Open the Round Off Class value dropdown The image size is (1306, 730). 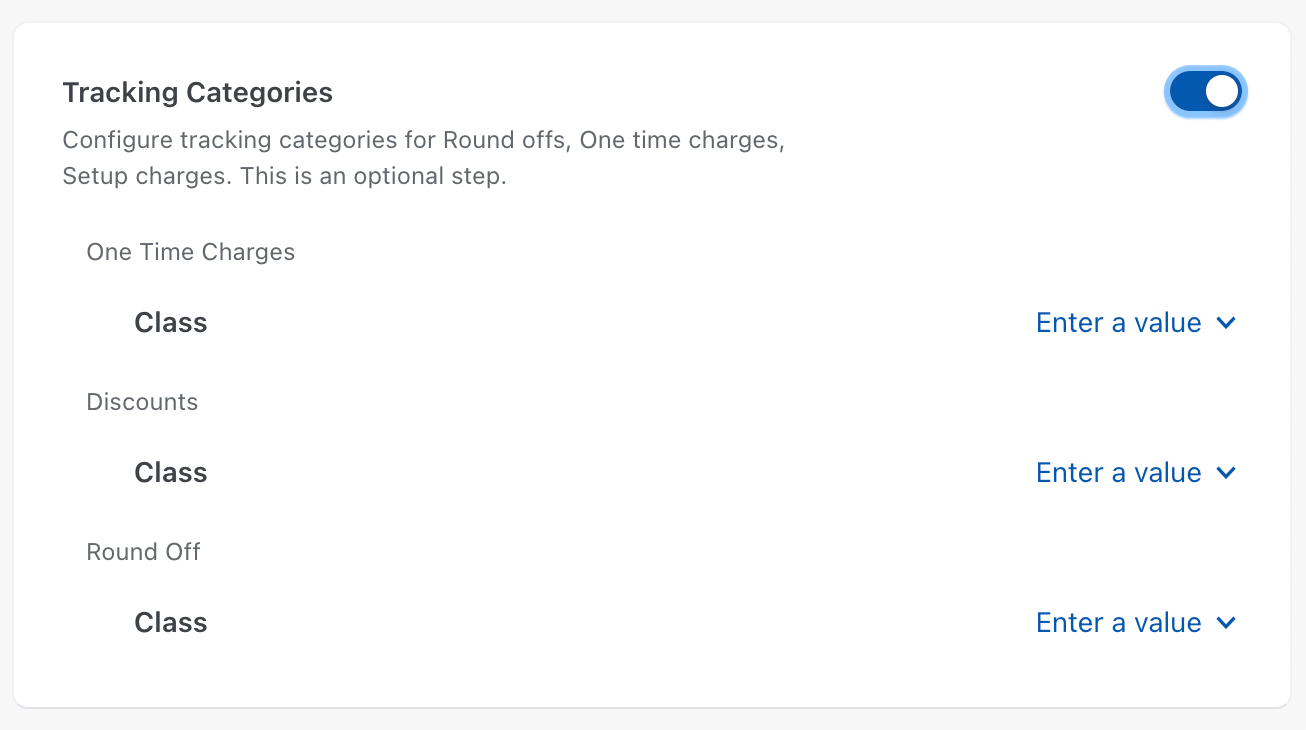pyautogui.click(x=1136, y=623)
